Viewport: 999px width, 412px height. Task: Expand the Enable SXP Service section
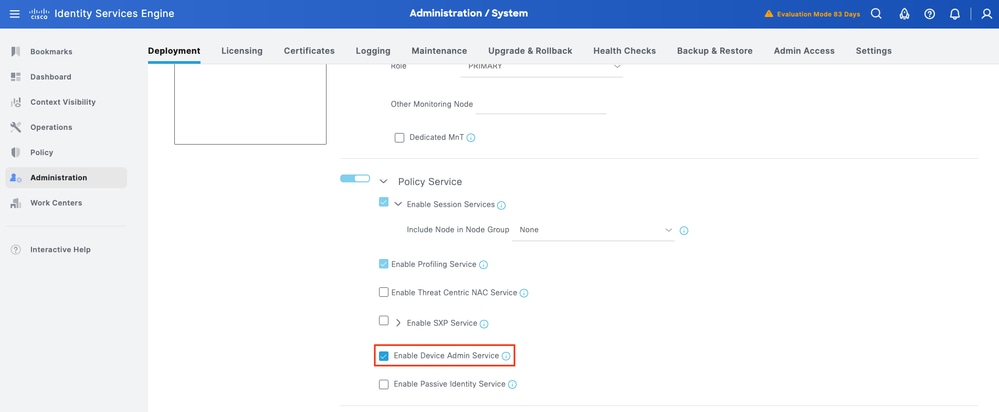click(x=398, y=323)
